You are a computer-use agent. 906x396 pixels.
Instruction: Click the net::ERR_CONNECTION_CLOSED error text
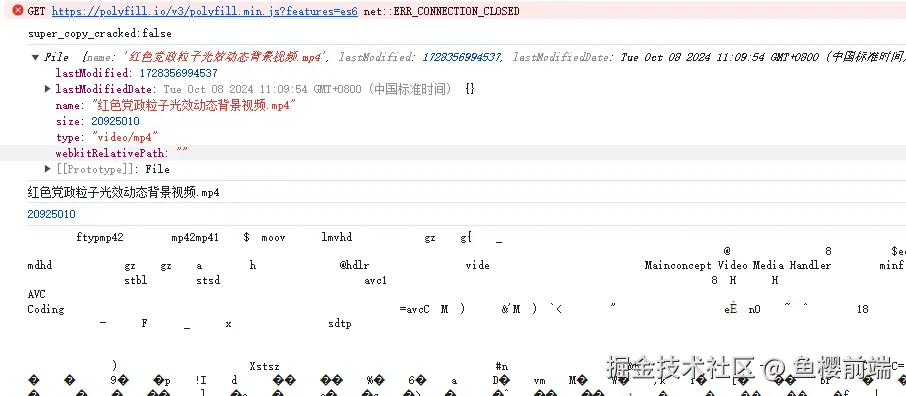point(441,11)
